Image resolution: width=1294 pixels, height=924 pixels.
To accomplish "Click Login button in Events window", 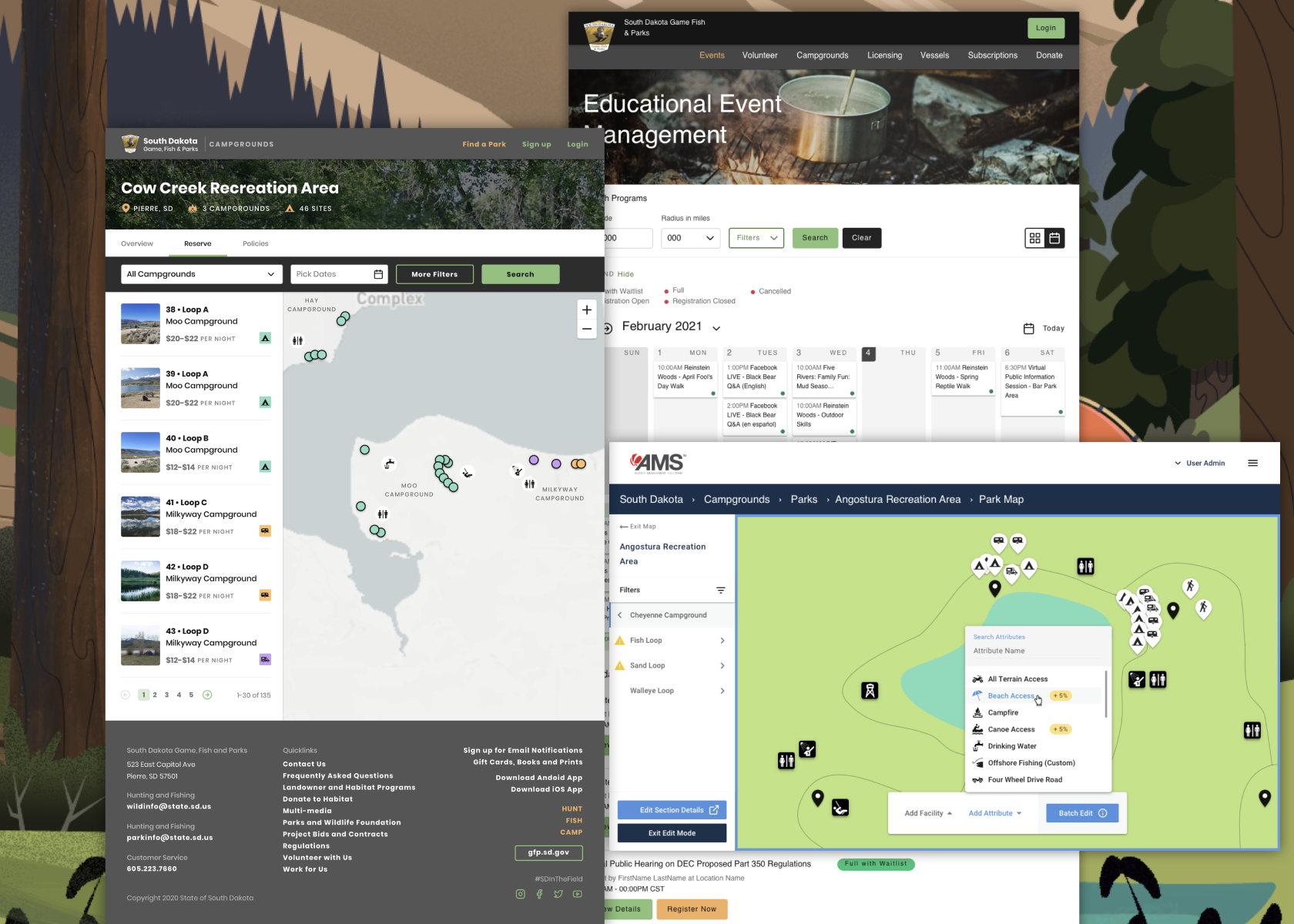I will coord(1046,28).
